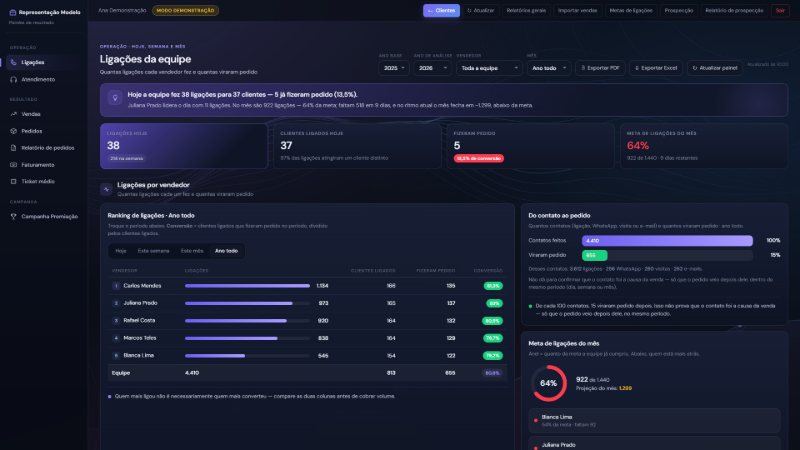Switch ranking to the Este mês tab

pyautogui.click(x=192, y=251)
